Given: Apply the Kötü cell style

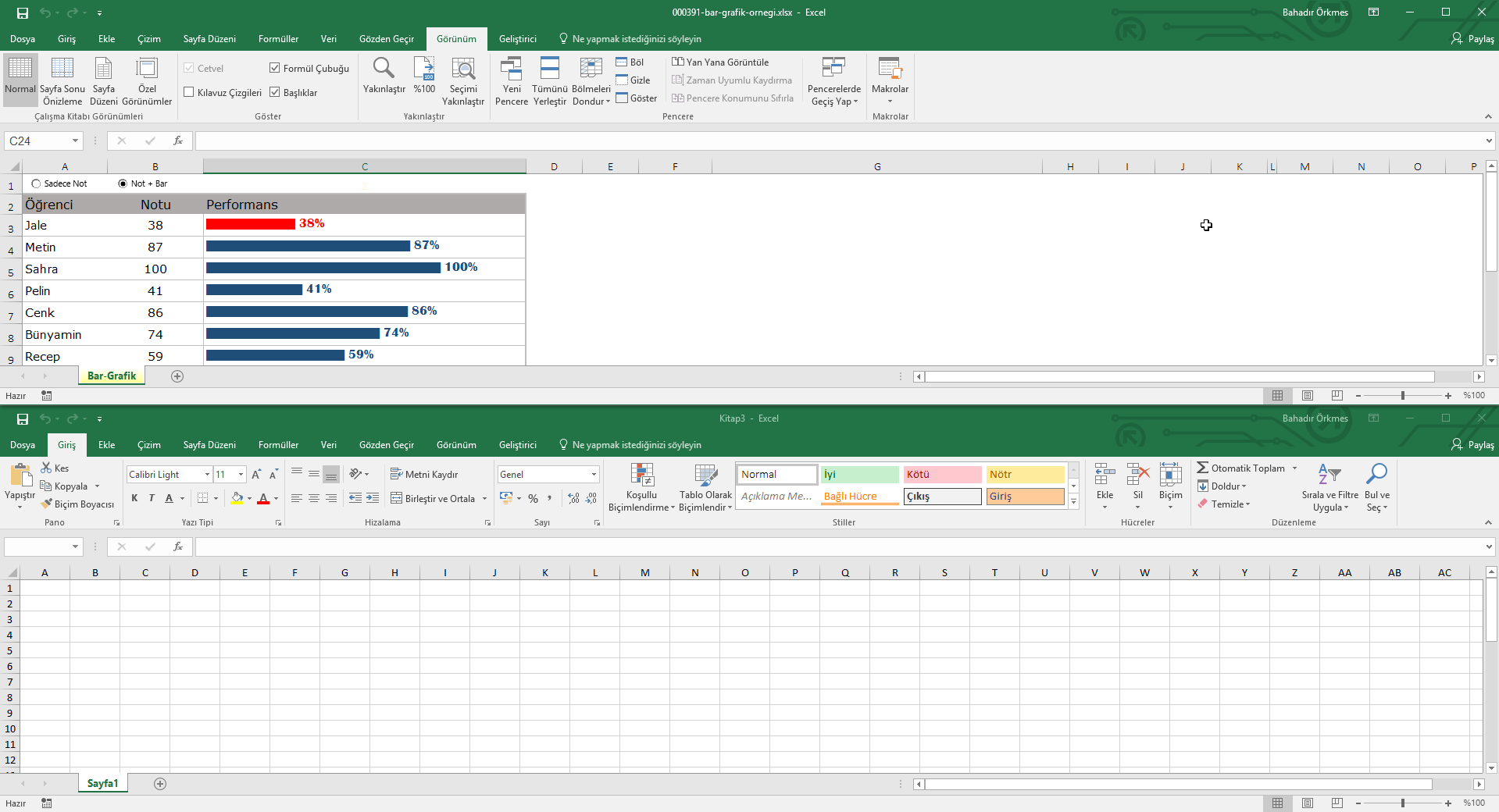Looking at the screenshot, I should [942, 474].
